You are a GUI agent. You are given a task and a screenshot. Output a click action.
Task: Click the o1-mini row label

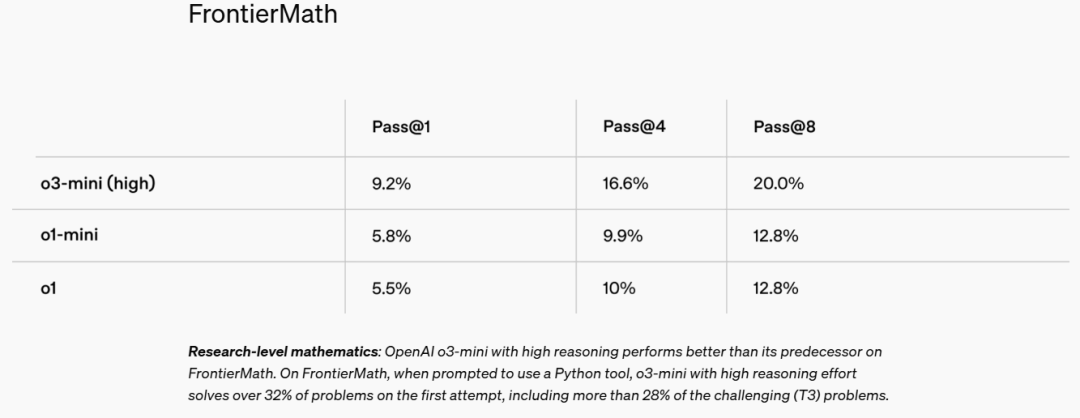point(68,235)
